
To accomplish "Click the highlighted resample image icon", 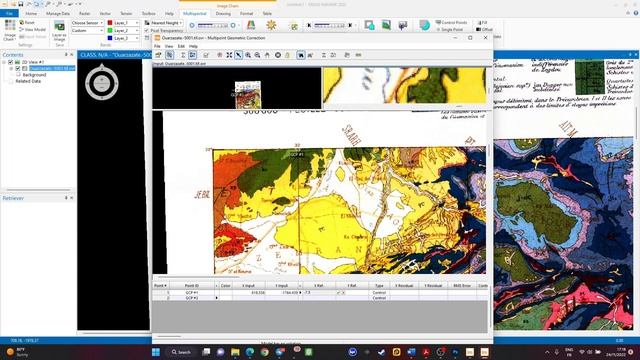I will click(192, 55).
